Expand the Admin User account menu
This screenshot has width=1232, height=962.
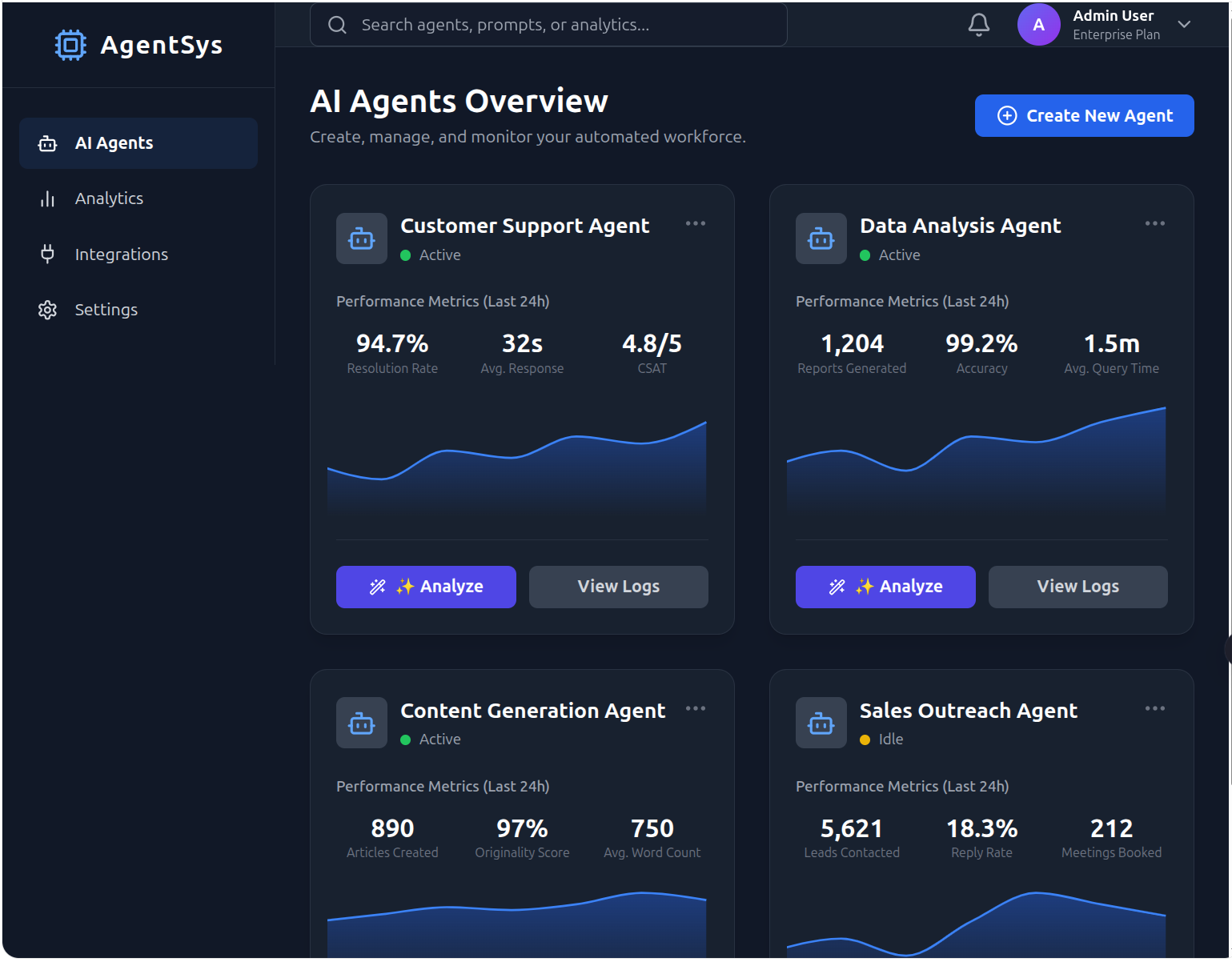pyautogui.click(x=1184, y=25)
